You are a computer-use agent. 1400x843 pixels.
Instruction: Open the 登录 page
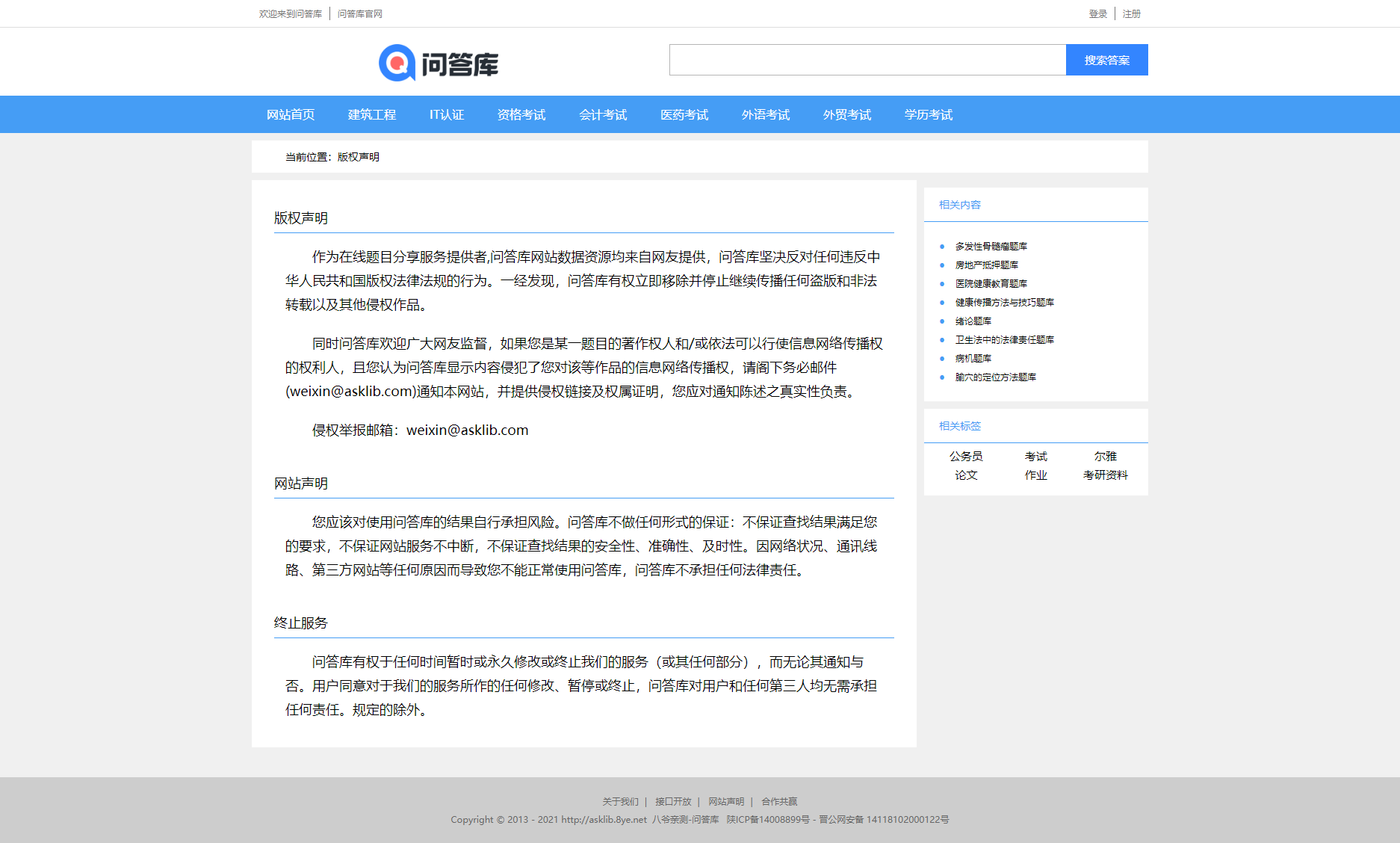tap(1097, 13)
